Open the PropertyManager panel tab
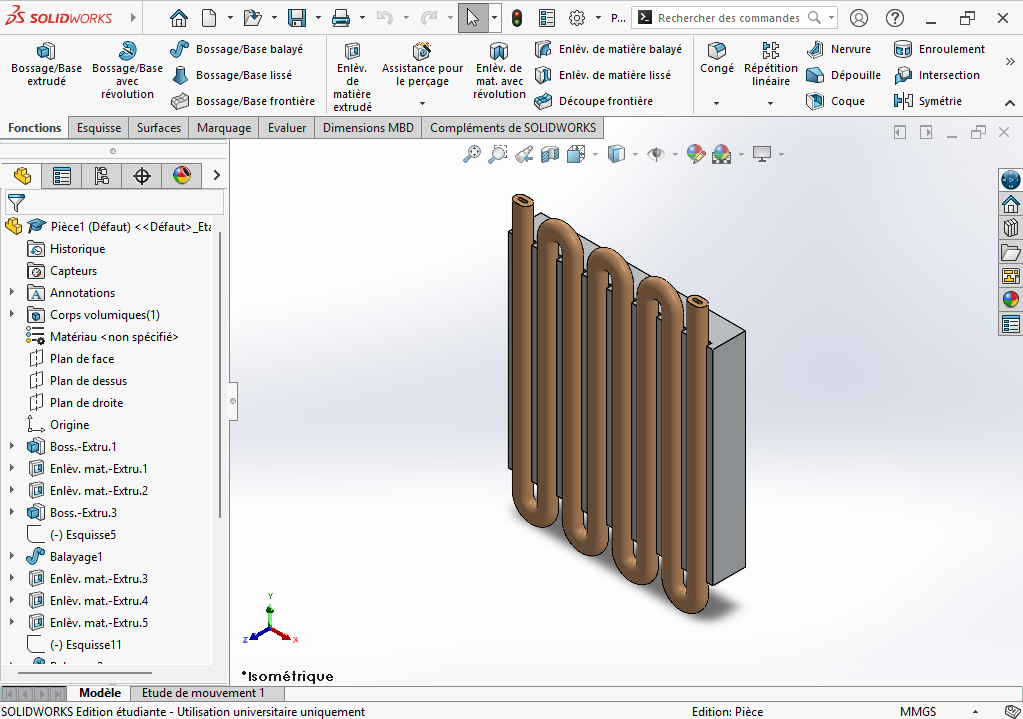Screen dimensions: 1023x719 click(62, 176)
